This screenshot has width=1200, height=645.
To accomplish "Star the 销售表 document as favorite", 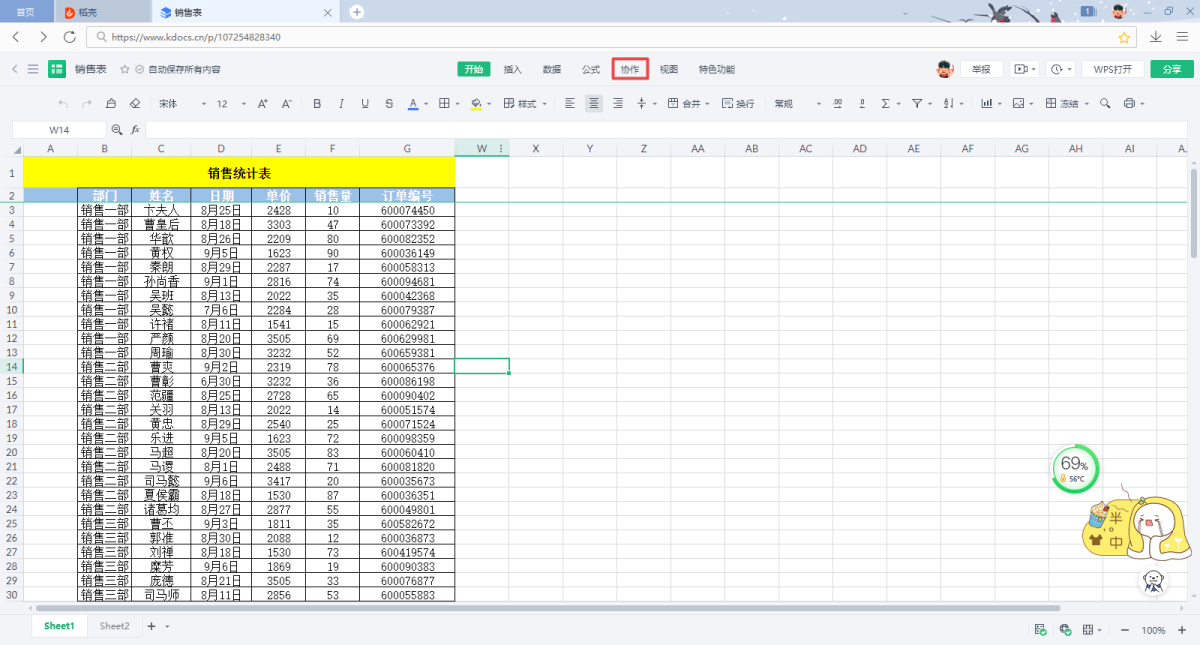I will point(125,70).
